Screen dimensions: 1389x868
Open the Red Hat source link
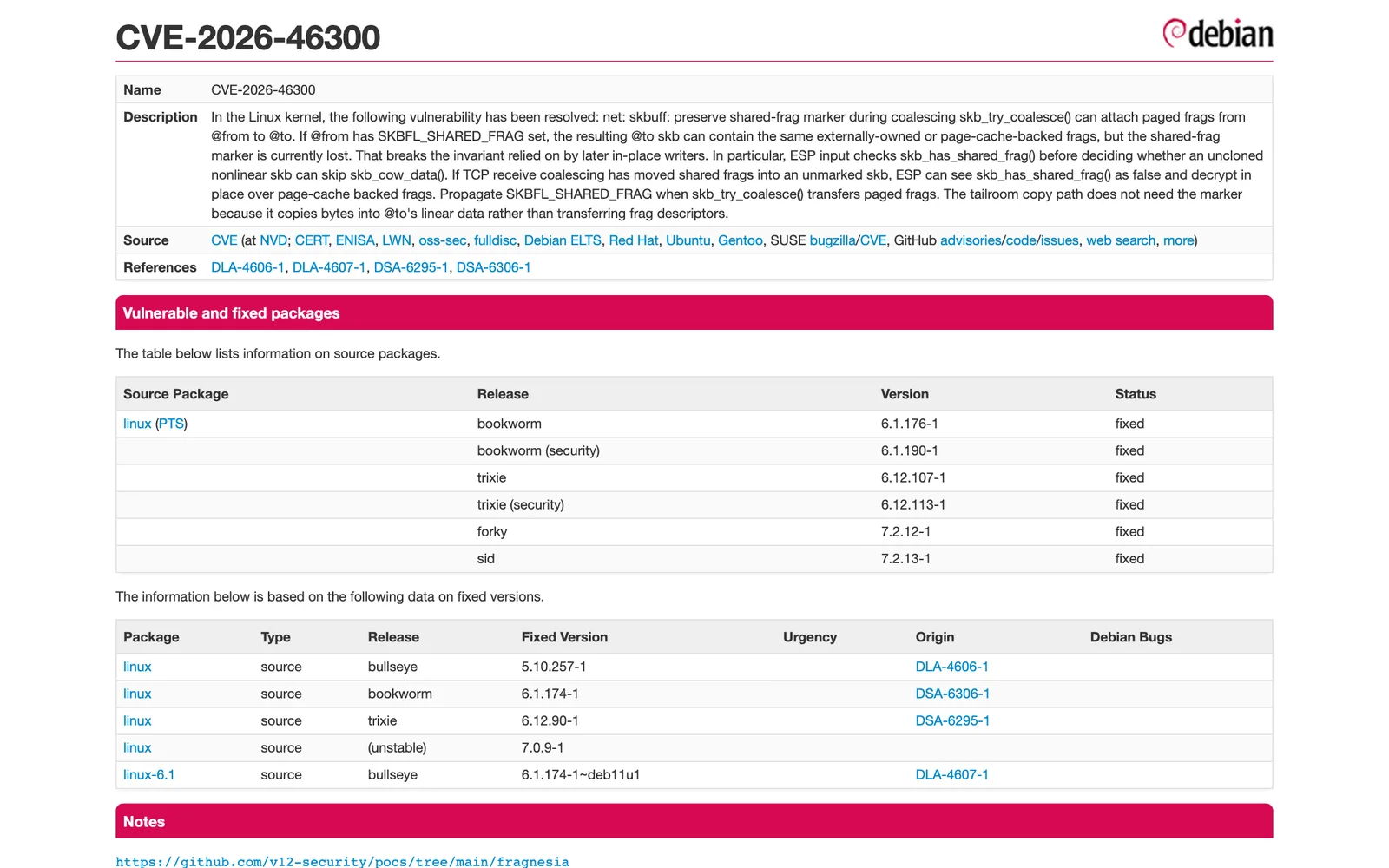tap(634, 240)
